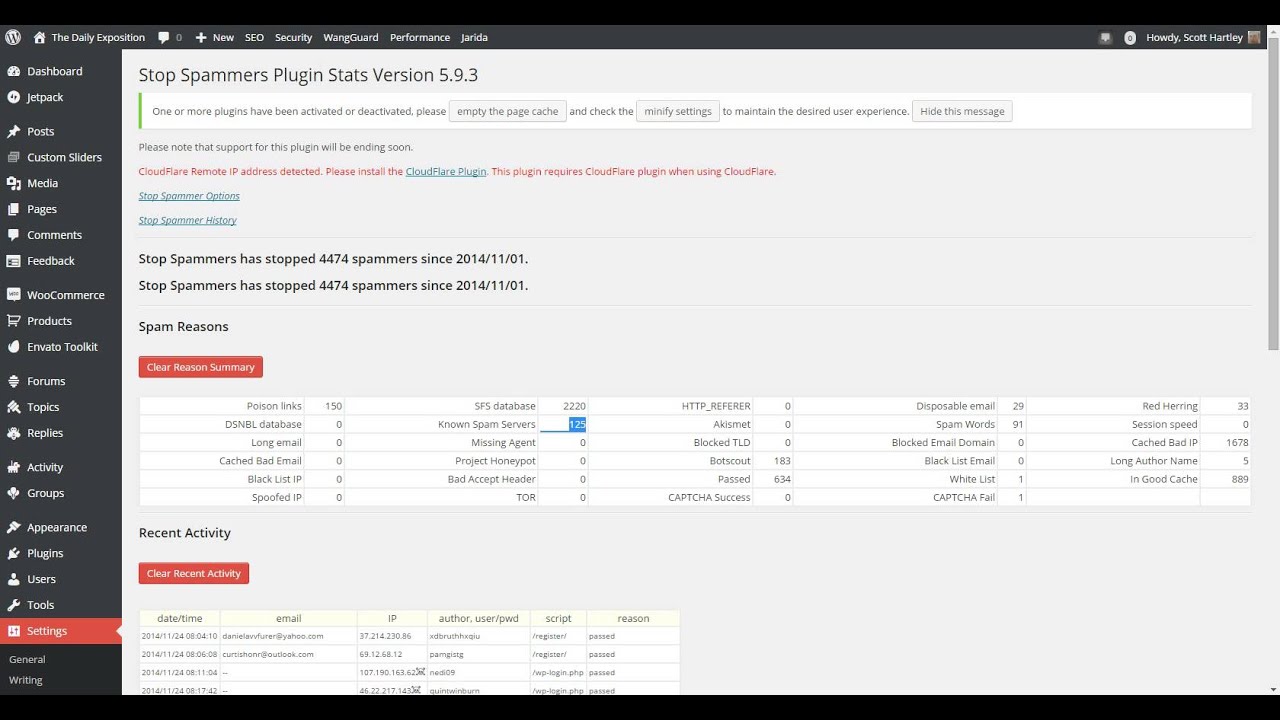1280x720 pixels.
Task: Open the Jarida admin bar menu
Action: 474,37
